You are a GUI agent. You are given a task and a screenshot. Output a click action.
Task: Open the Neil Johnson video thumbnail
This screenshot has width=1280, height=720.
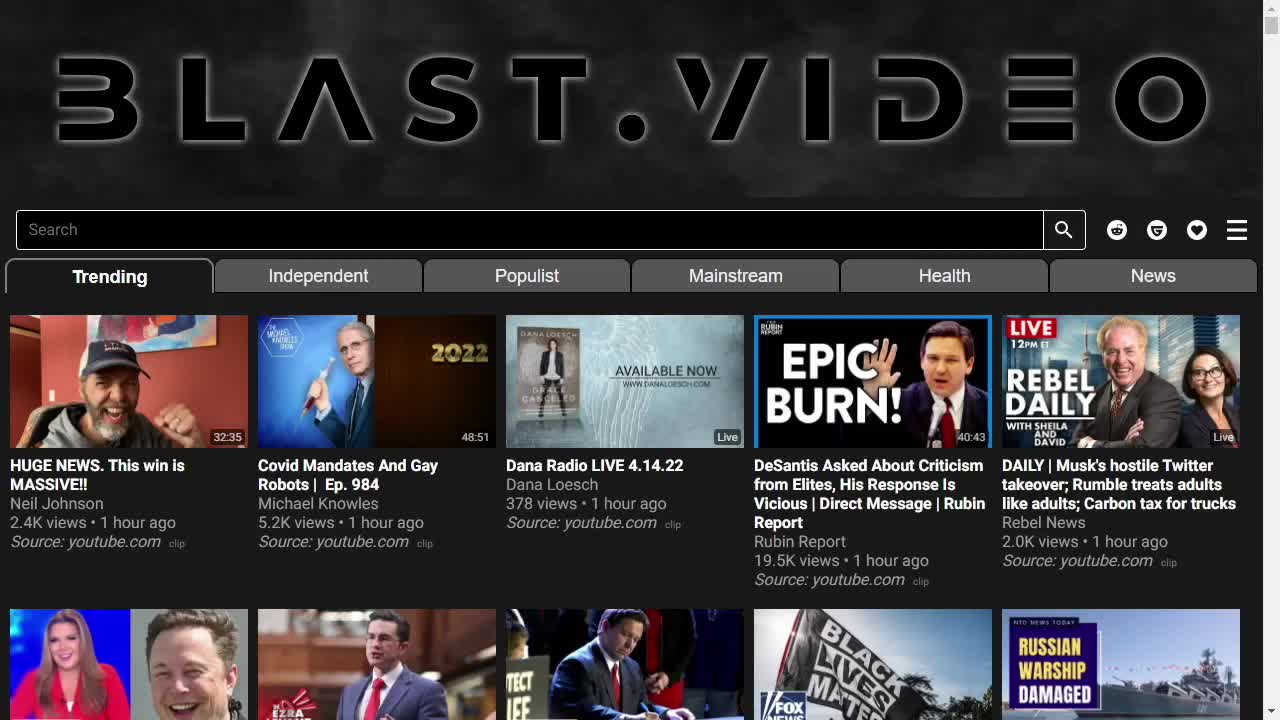pyautogui.click(x=129, y=382)
